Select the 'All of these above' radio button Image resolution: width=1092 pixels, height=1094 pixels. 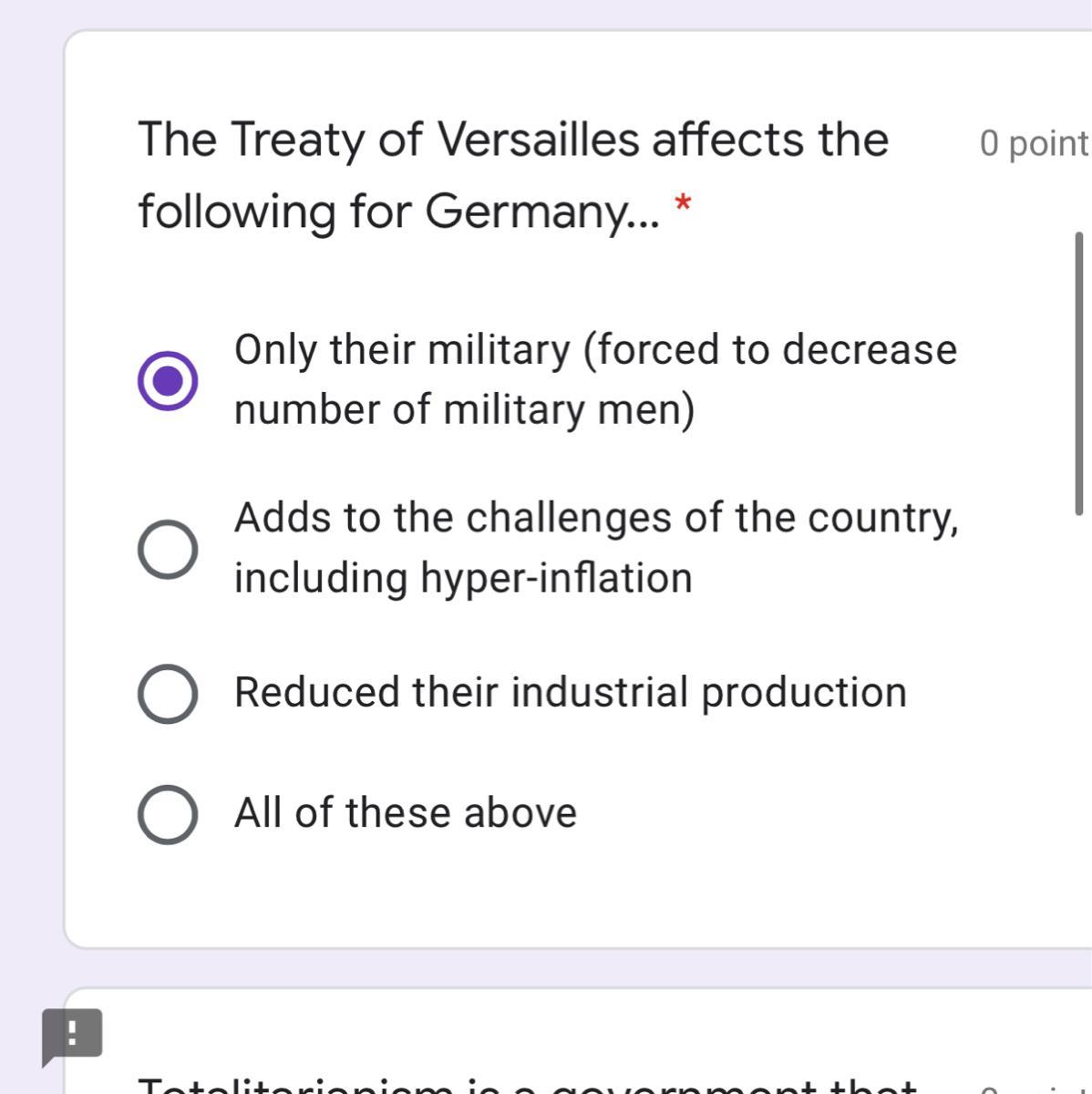[168, 814]
